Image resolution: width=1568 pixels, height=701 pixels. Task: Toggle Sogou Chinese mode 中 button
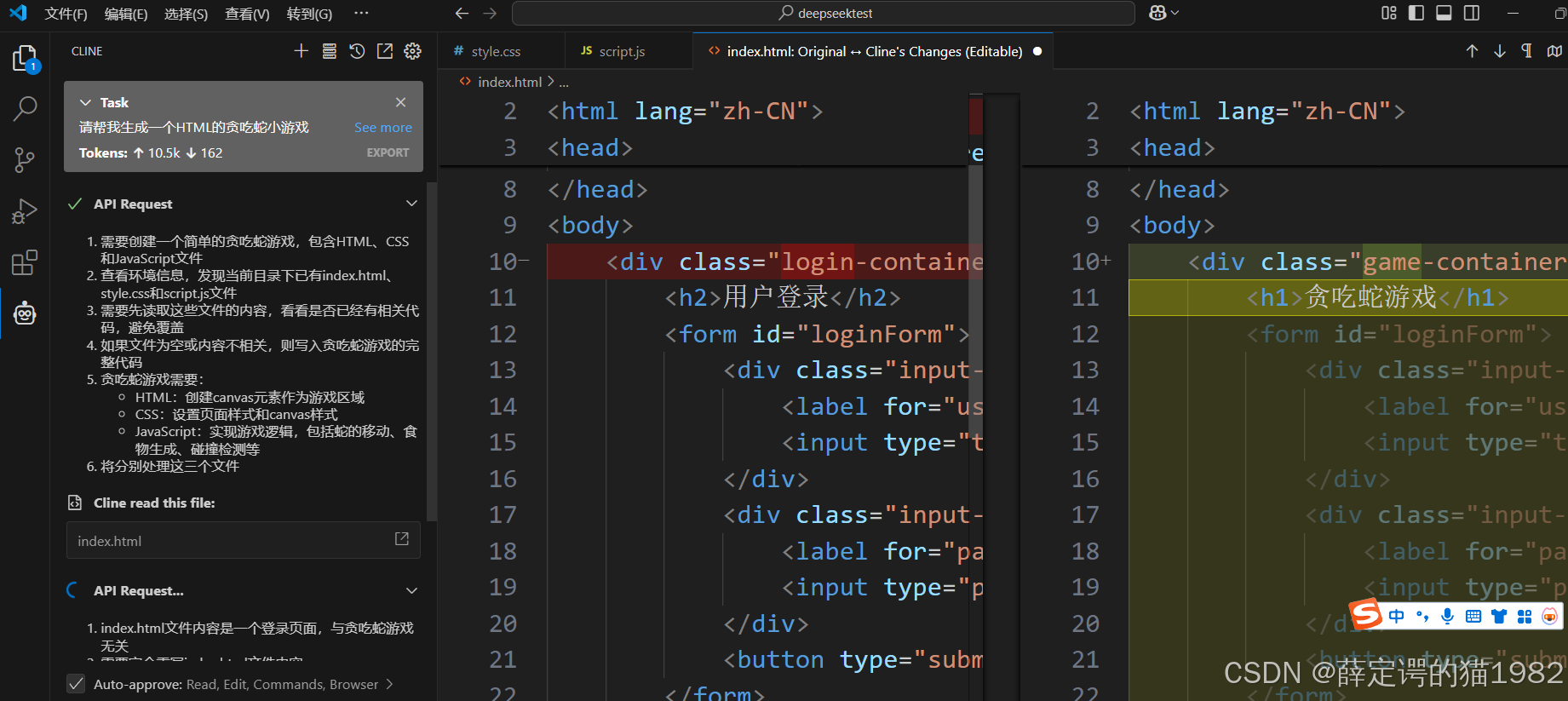[x=1397, y=616]
